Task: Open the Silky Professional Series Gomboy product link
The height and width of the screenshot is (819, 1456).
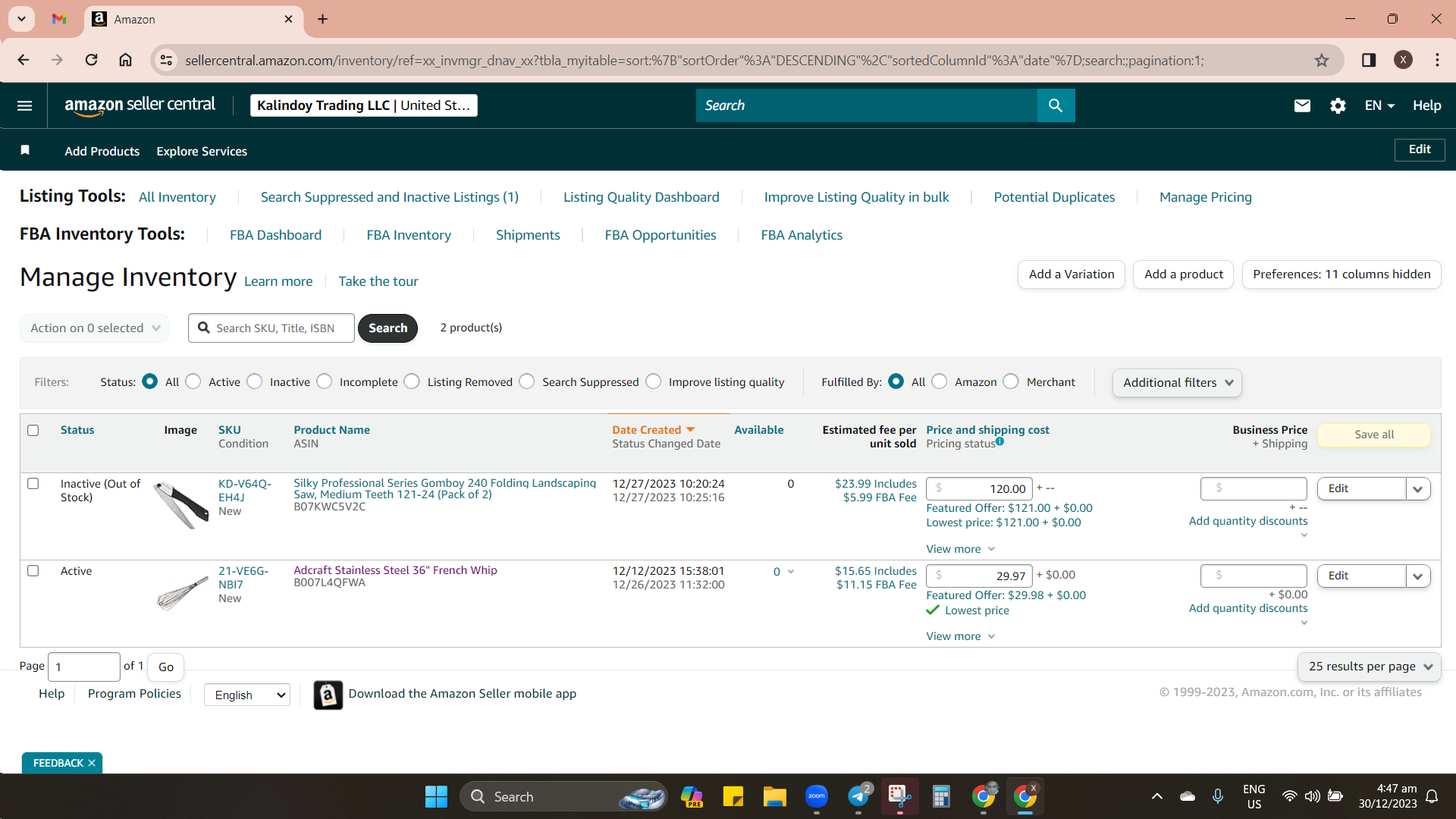Action: (x=444, y=488)
